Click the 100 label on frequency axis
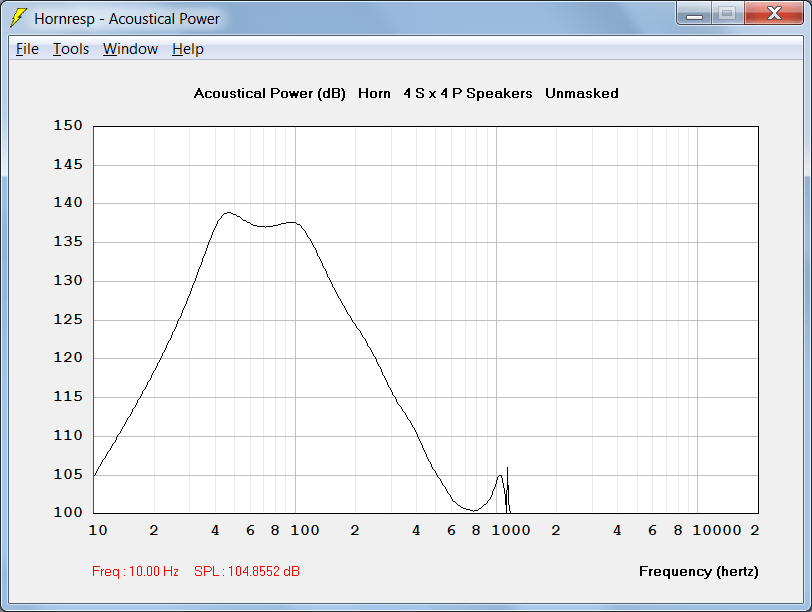The height and width of the screenshot is (612, 812). [x=304, y=530]
